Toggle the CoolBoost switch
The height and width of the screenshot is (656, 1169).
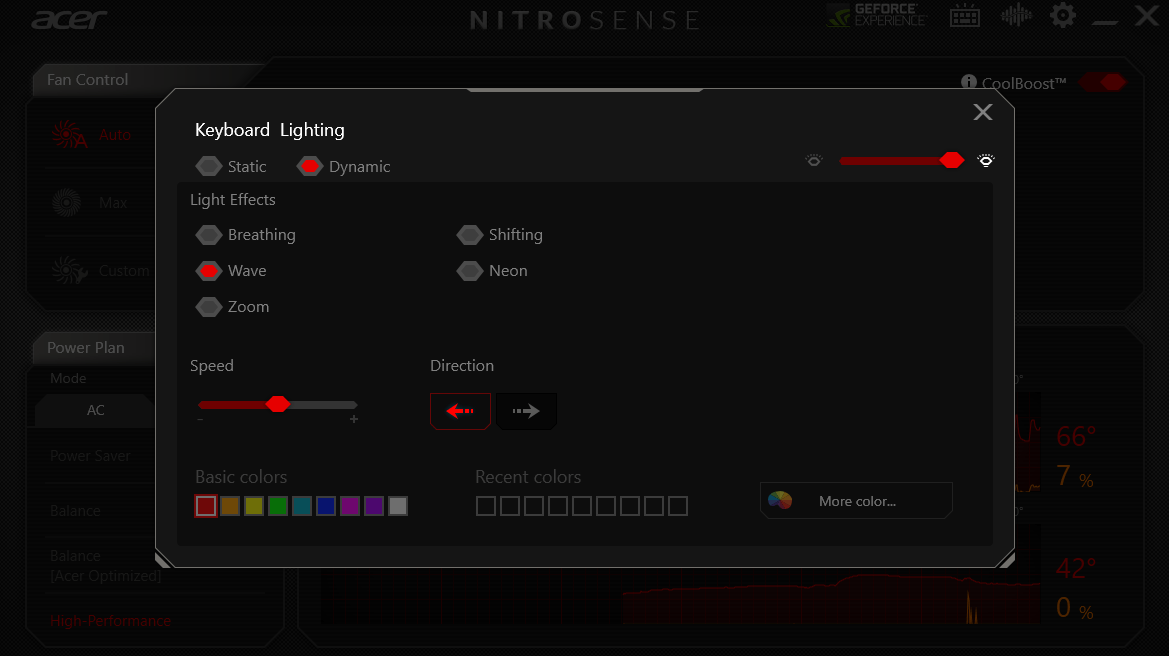pos(1102,83)
